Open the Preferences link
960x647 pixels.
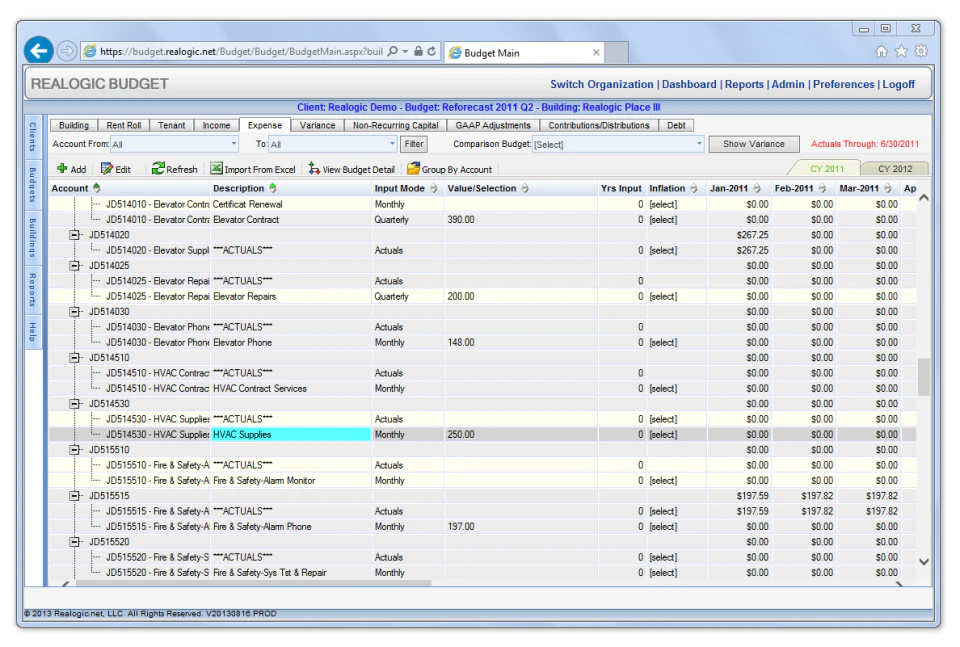click(843, 84)
